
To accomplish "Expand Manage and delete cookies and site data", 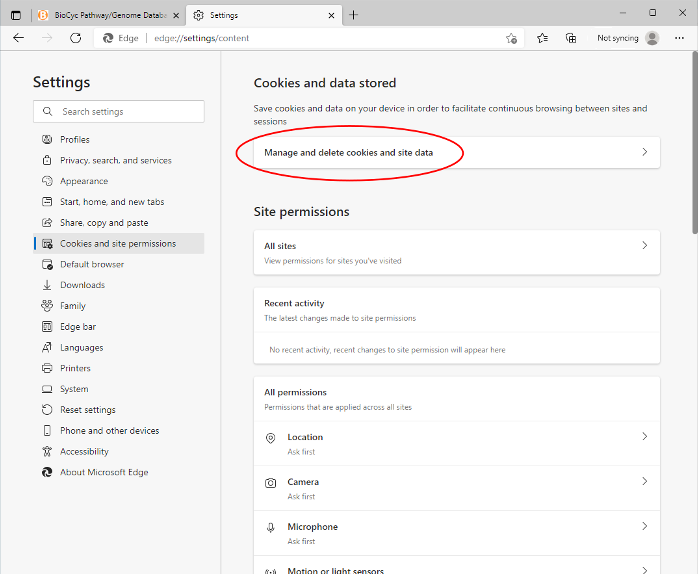I will 456,153.
